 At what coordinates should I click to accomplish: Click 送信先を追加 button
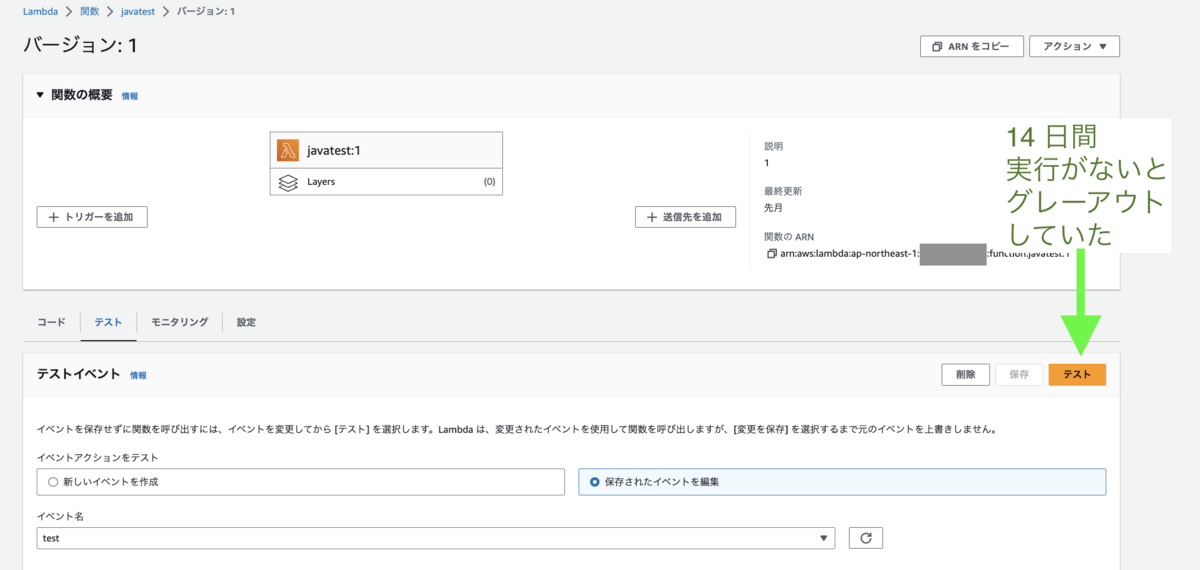tap(685, 217)
